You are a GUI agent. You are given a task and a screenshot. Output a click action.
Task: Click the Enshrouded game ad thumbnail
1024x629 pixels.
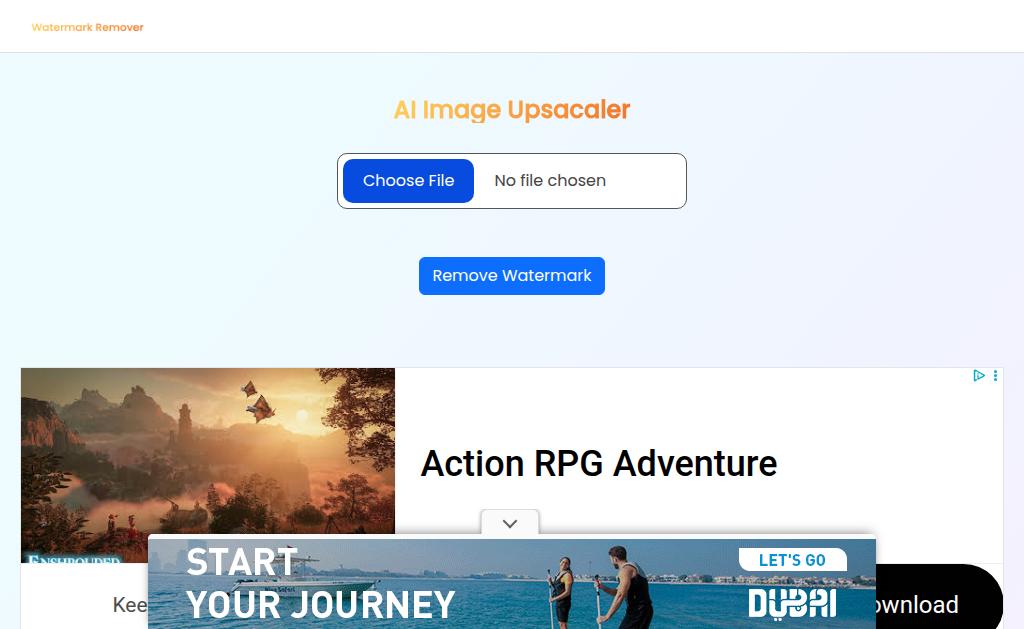coord(208,465)
